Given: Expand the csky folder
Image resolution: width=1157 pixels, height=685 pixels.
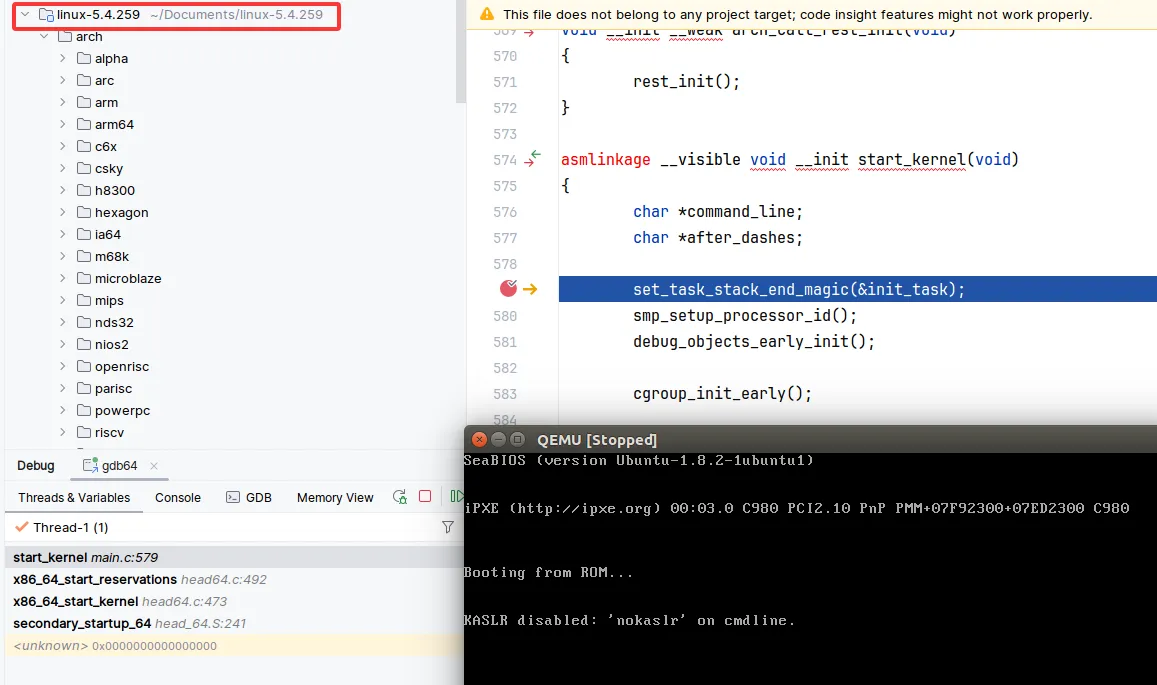Looking at the screenshot, I should point(63,168).
